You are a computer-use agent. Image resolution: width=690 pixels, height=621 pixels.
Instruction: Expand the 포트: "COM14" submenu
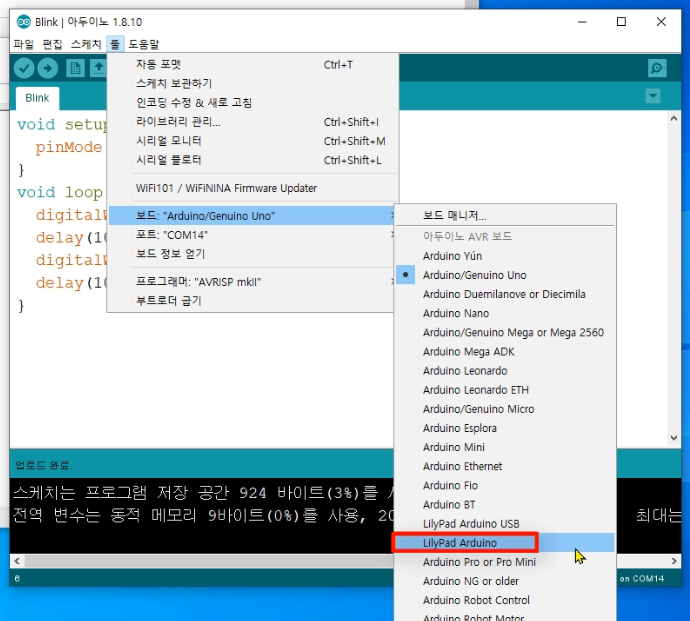tap(251, 235)
